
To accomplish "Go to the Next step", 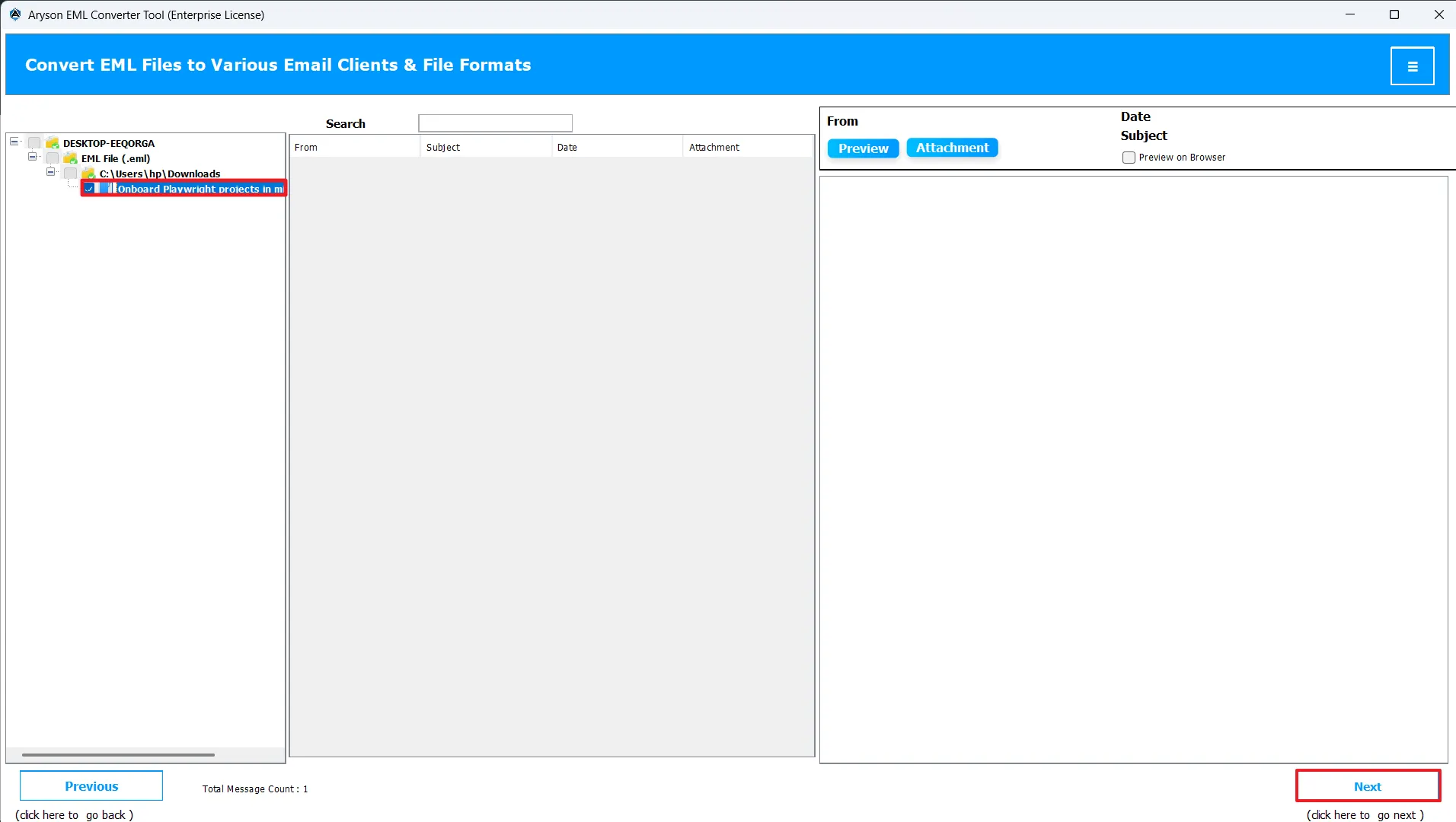I will (1368, 786).
